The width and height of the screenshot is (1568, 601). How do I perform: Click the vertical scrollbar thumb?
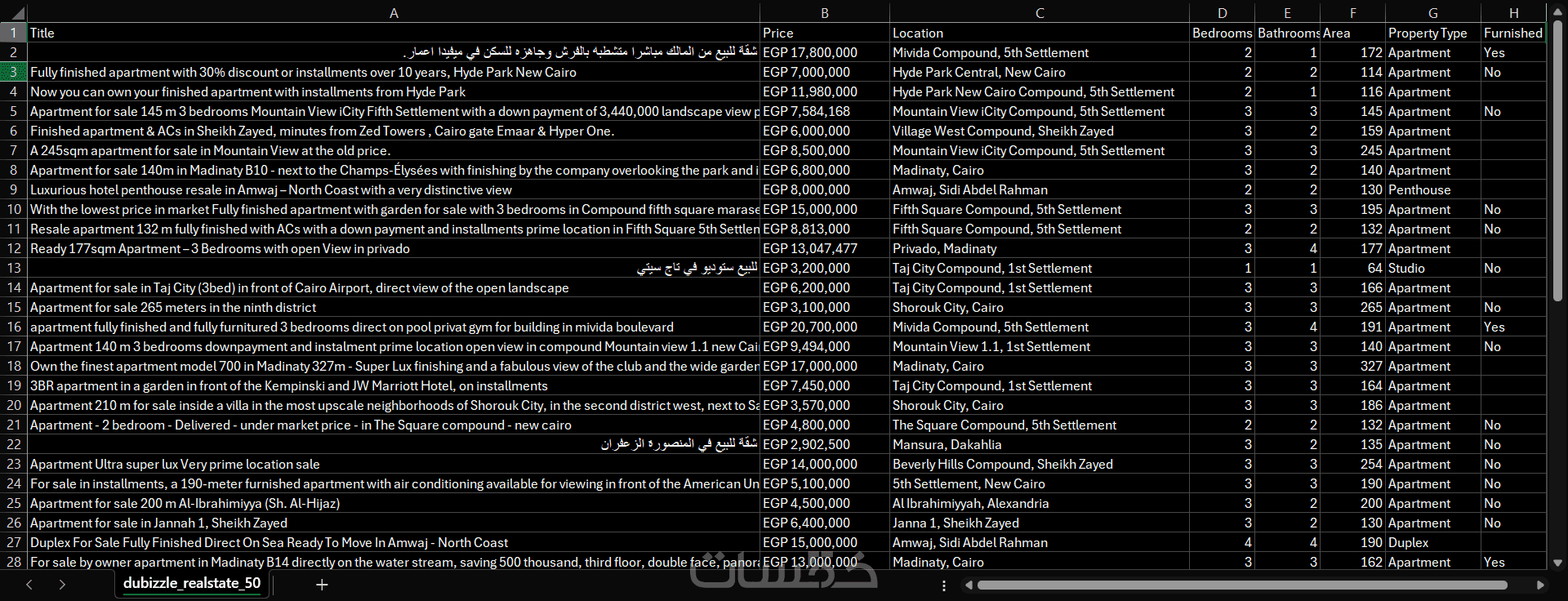(1557, 159)
